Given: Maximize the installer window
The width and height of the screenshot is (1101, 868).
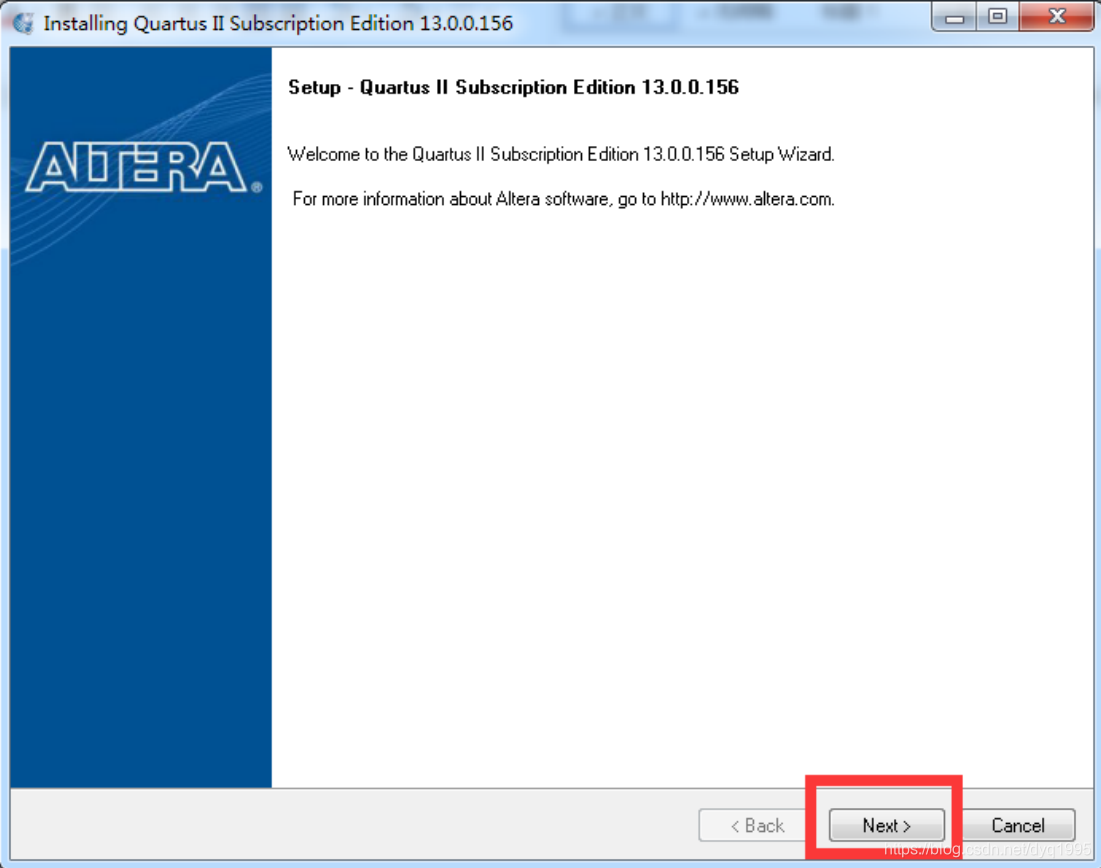Looking at the screenshot, I should point(997,17).
